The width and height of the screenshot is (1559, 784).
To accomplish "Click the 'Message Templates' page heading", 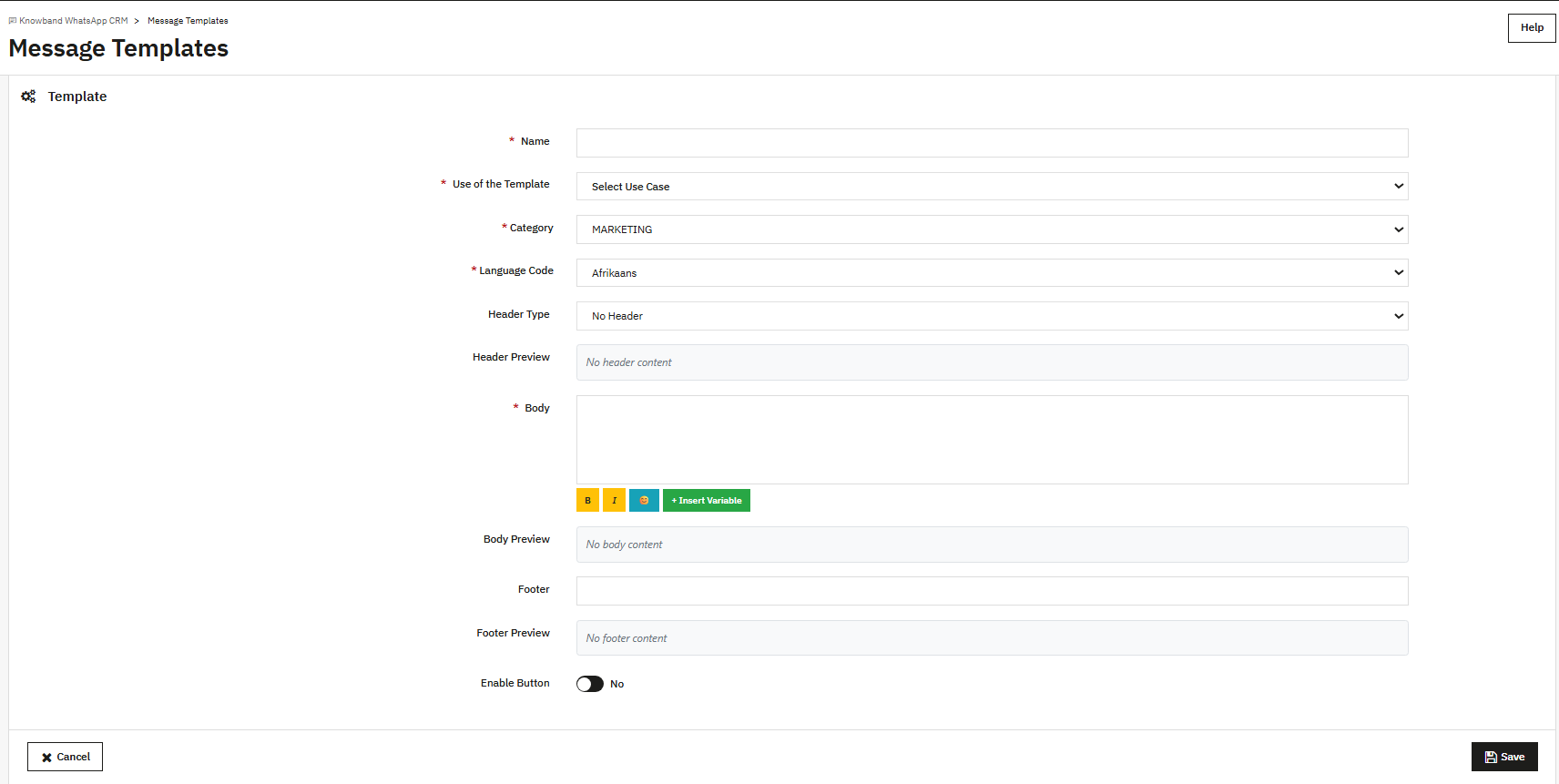I will click(118, 48).
